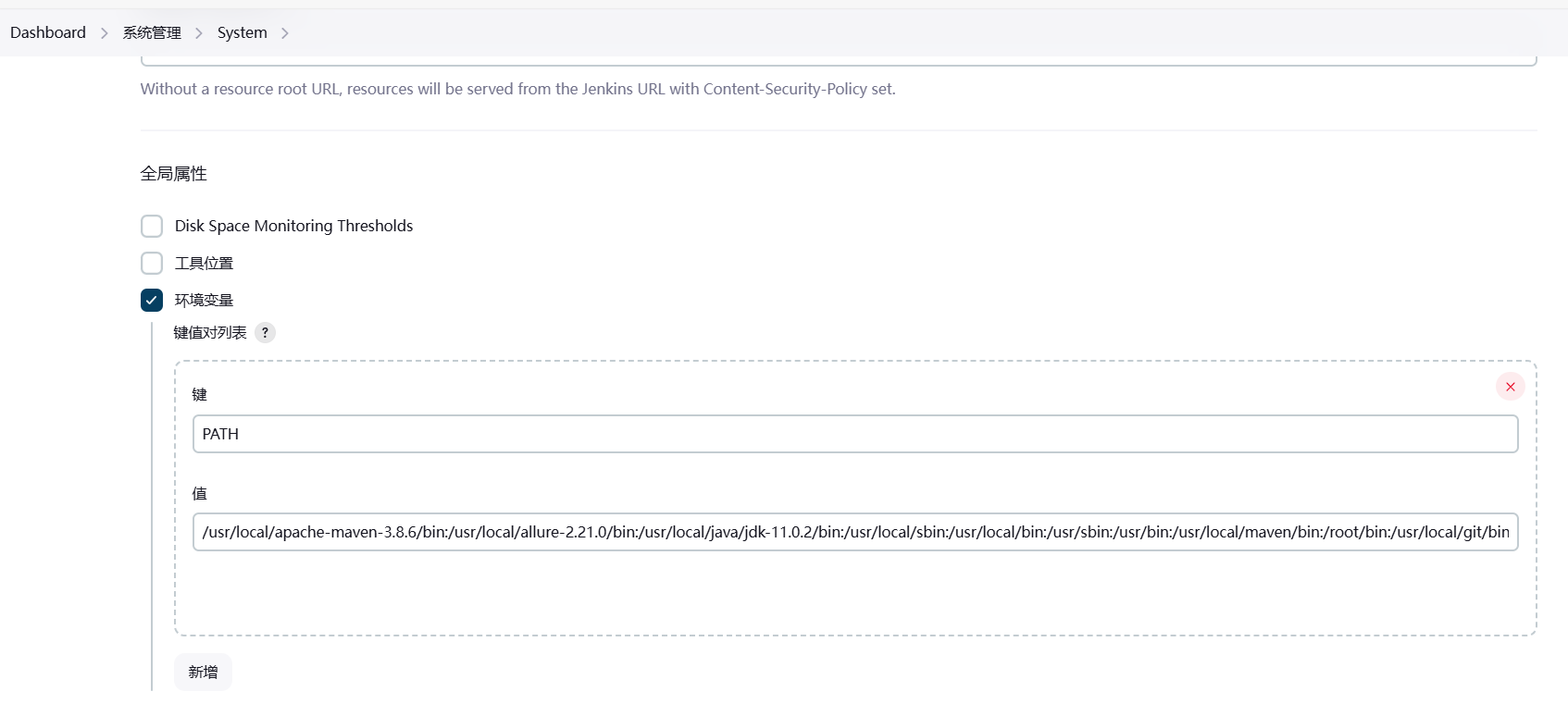Delete the PATH environment variable entry
1568x716 pixels.
pyautogui.click(x=1510, y=387)
